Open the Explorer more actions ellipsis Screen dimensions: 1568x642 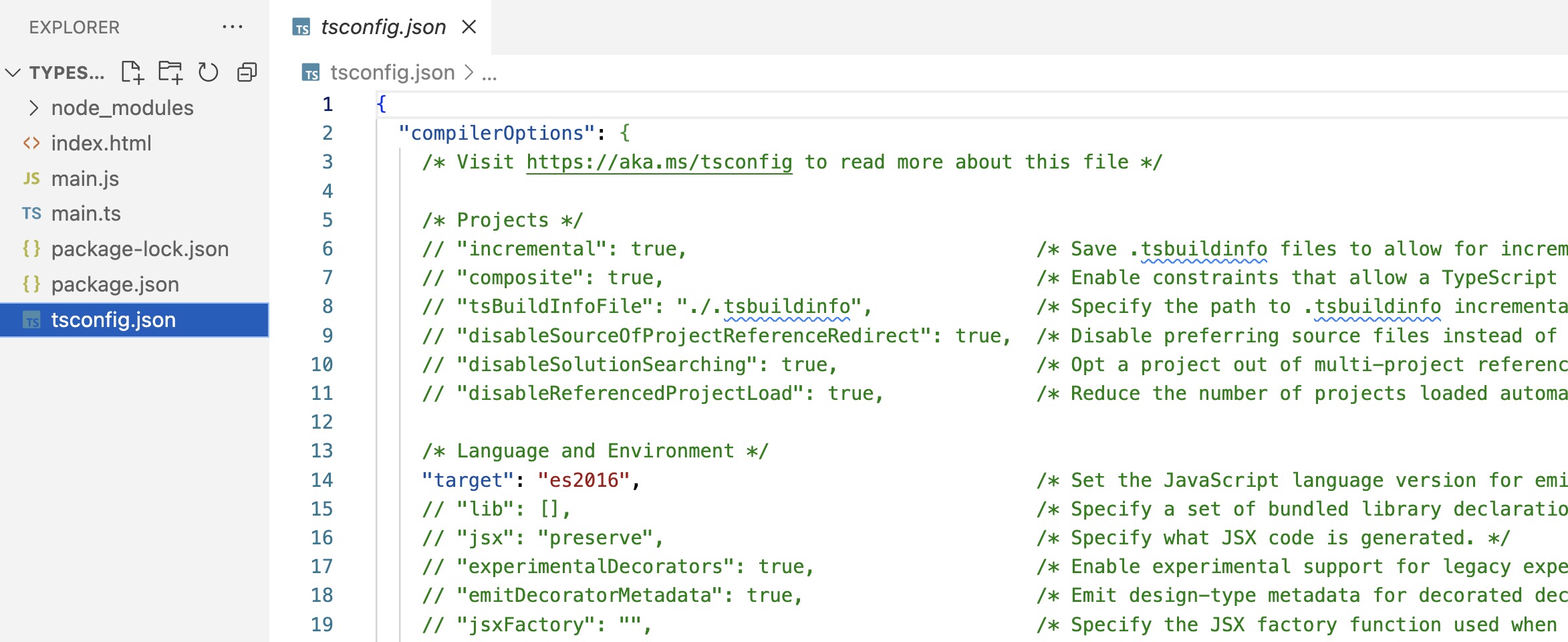232,27
